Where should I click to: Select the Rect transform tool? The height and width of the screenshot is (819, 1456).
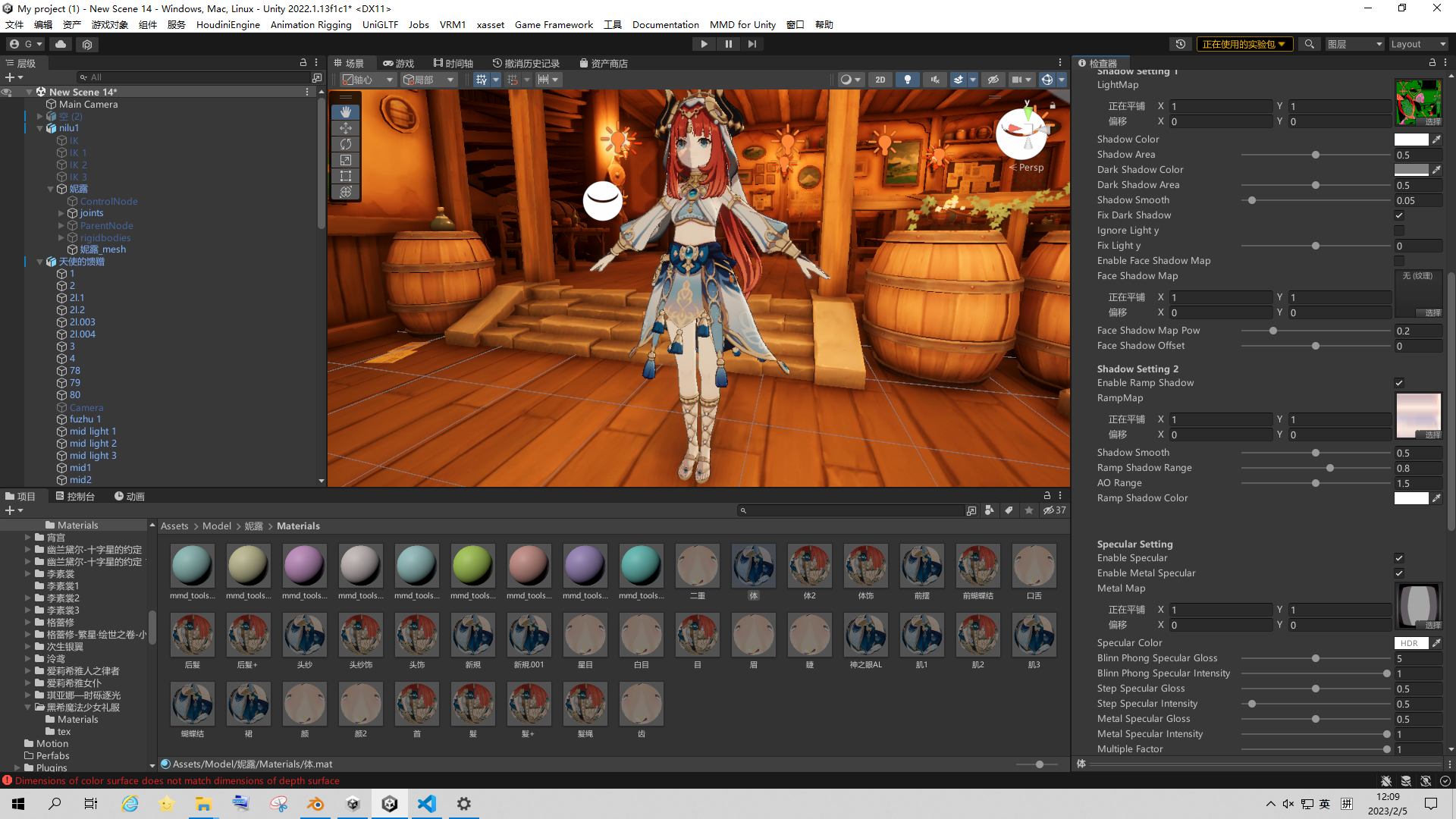[346, 176]
